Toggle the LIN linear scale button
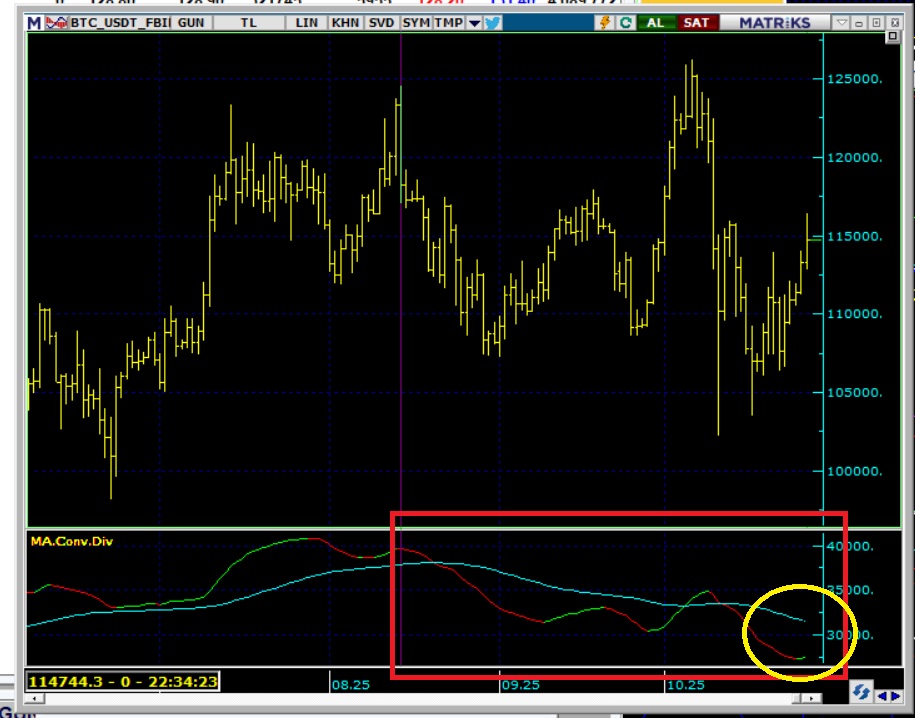915x718 pixels. tap(307, 22)
